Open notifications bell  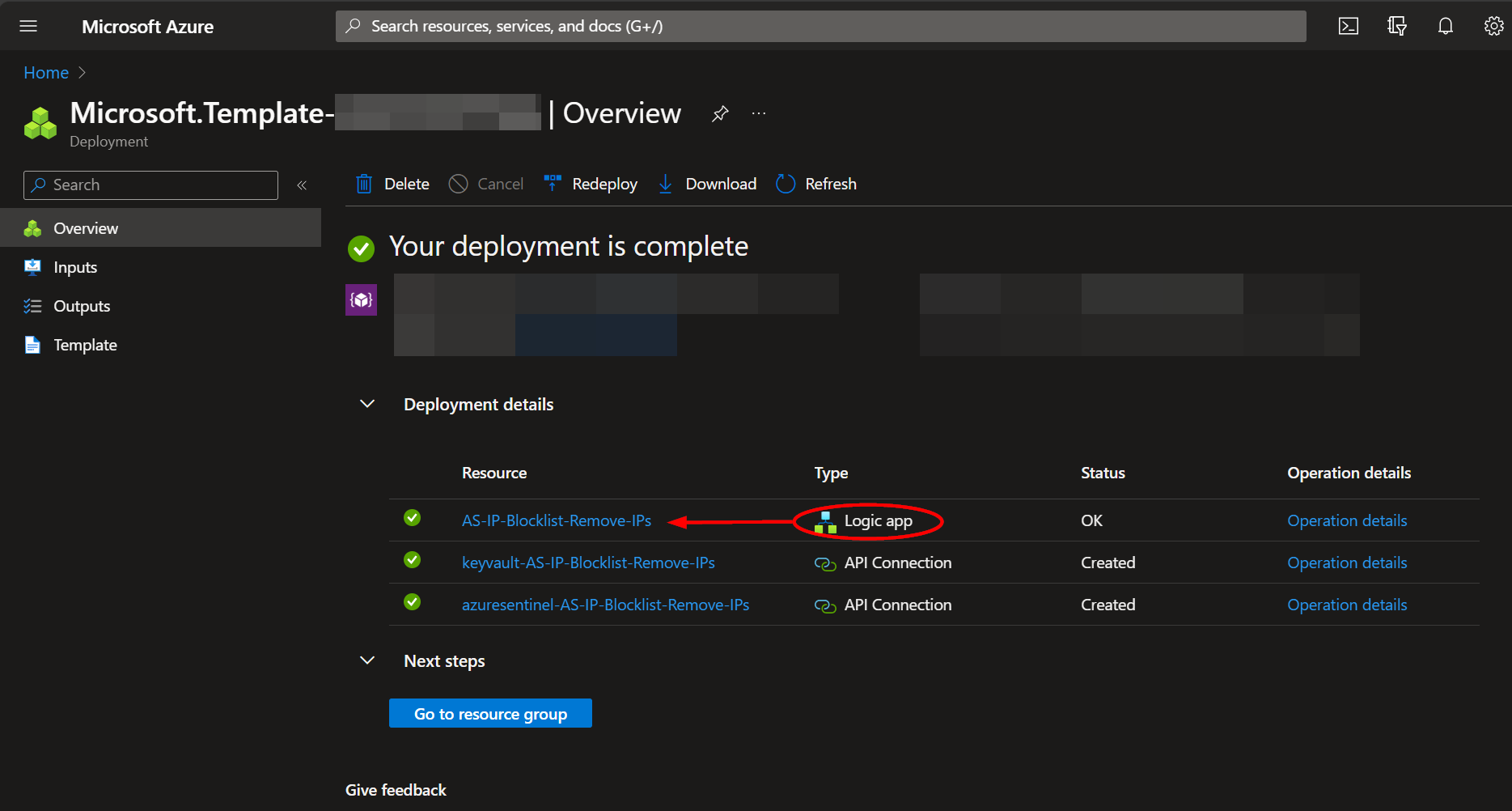click(1446, 26)
